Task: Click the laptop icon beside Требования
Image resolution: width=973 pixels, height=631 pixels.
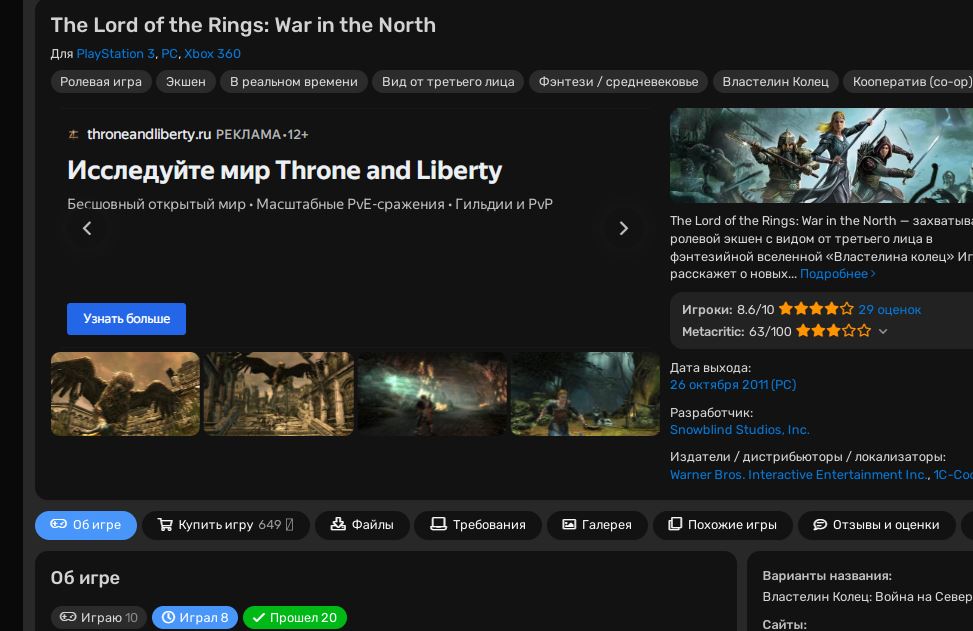Action: (x=438, y=524)
